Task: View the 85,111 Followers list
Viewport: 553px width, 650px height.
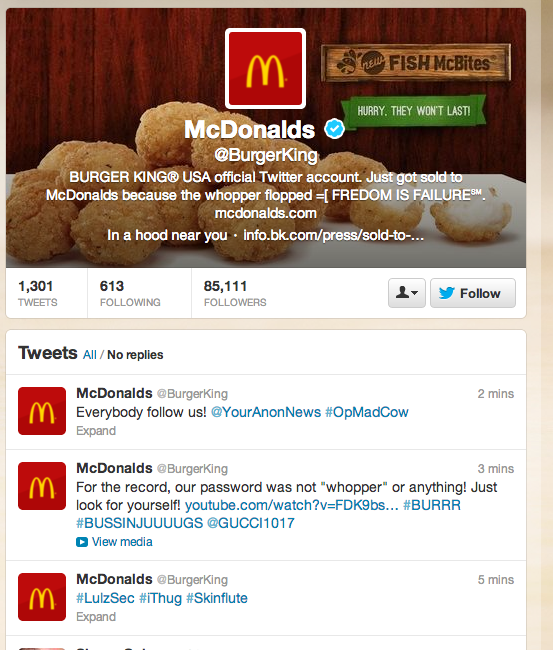Action: coord(235,293)
